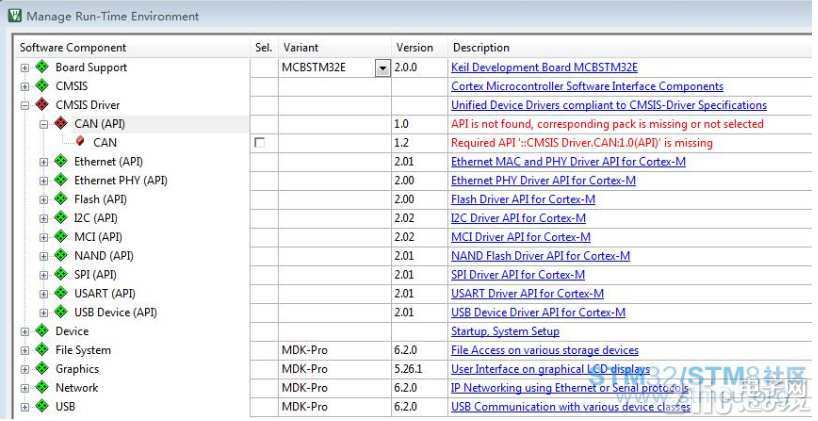Expand the Device node

tap(25, 332)
